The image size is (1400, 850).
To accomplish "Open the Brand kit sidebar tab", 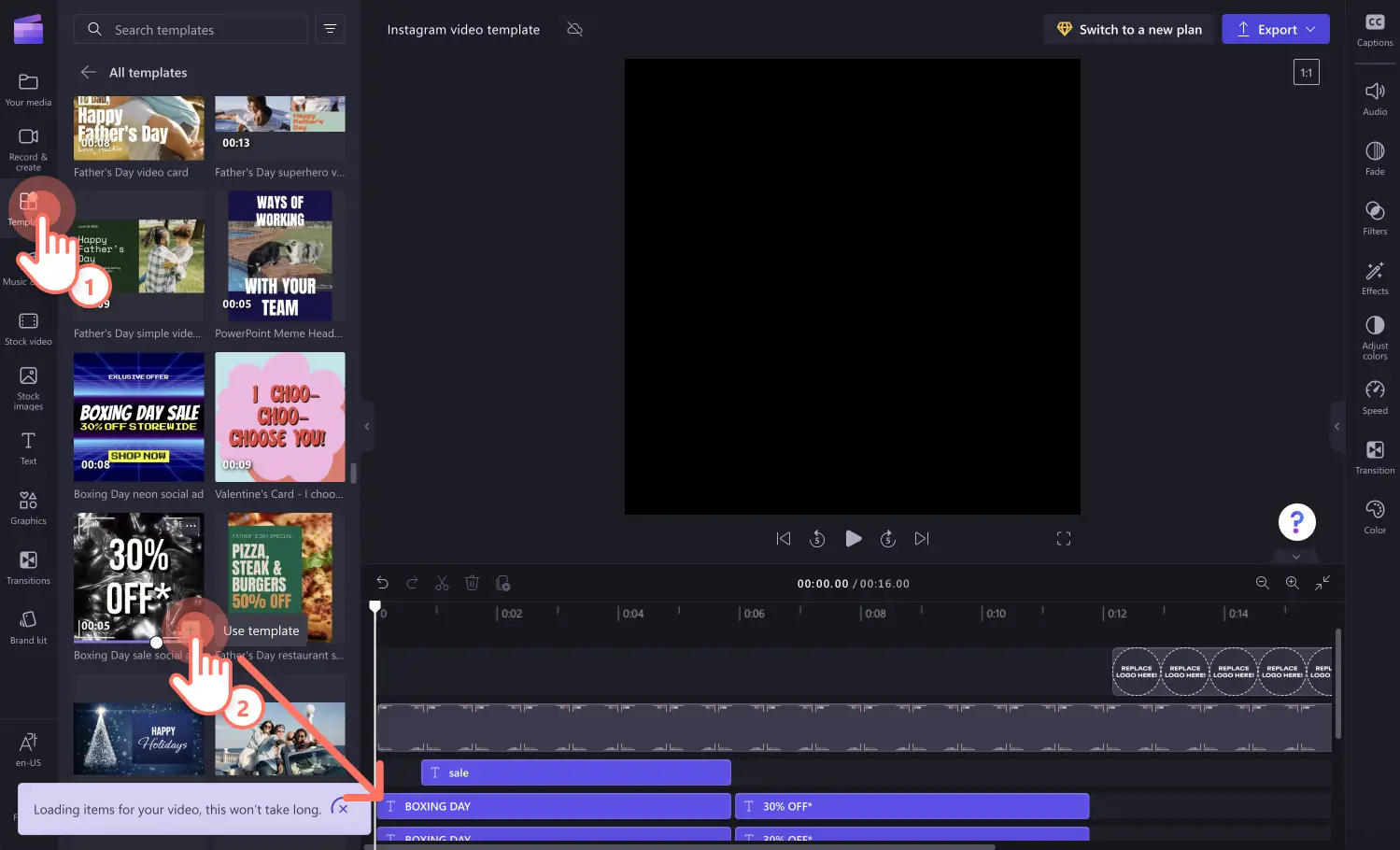I will [28, 628].
